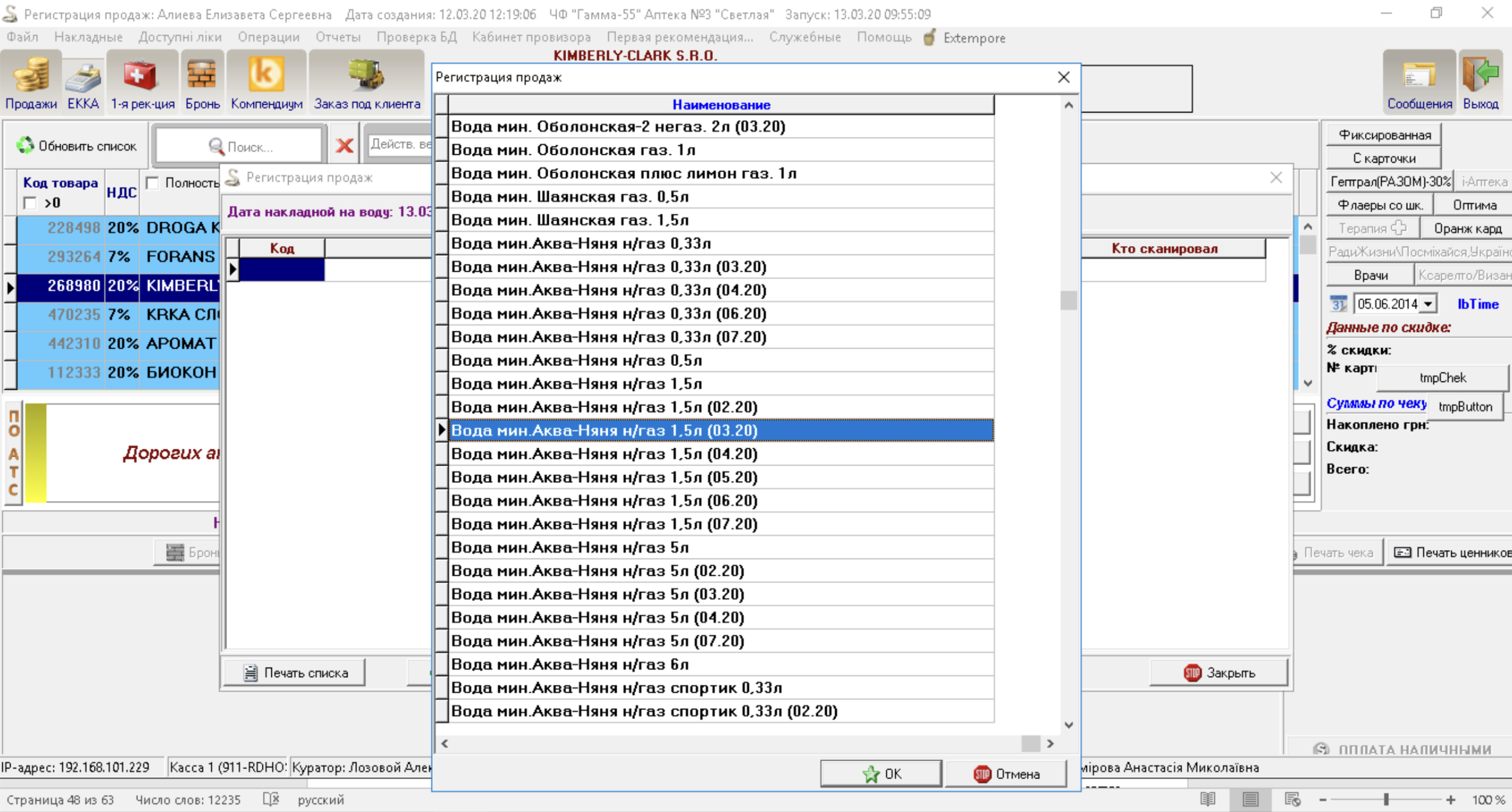Click Заказ под клиента forklift icon
The image size is (1512, 812).
(x=366, y=76)
